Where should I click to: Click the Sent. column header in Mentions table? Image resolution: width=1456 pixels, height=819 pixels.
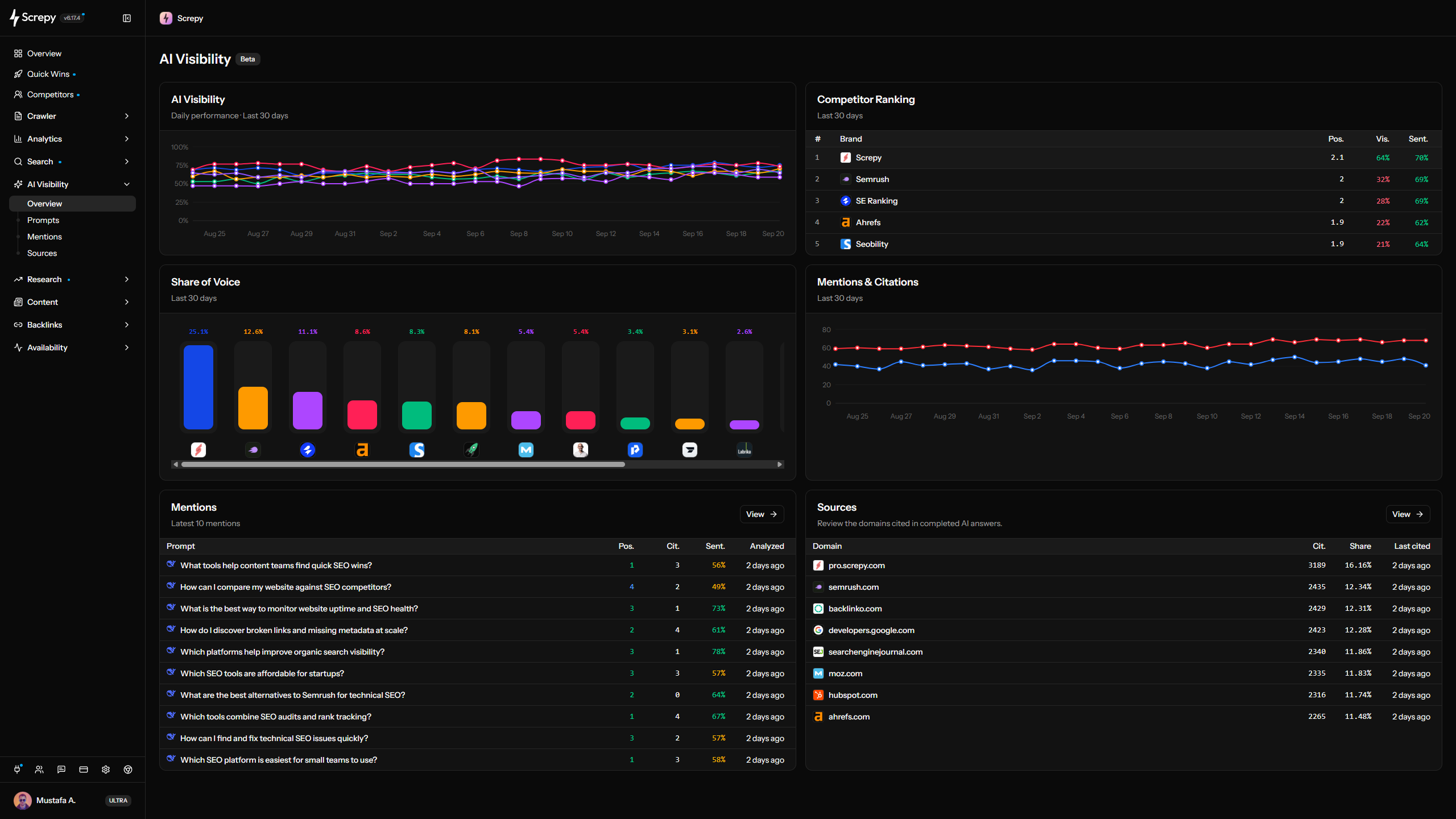pos(715,546)
